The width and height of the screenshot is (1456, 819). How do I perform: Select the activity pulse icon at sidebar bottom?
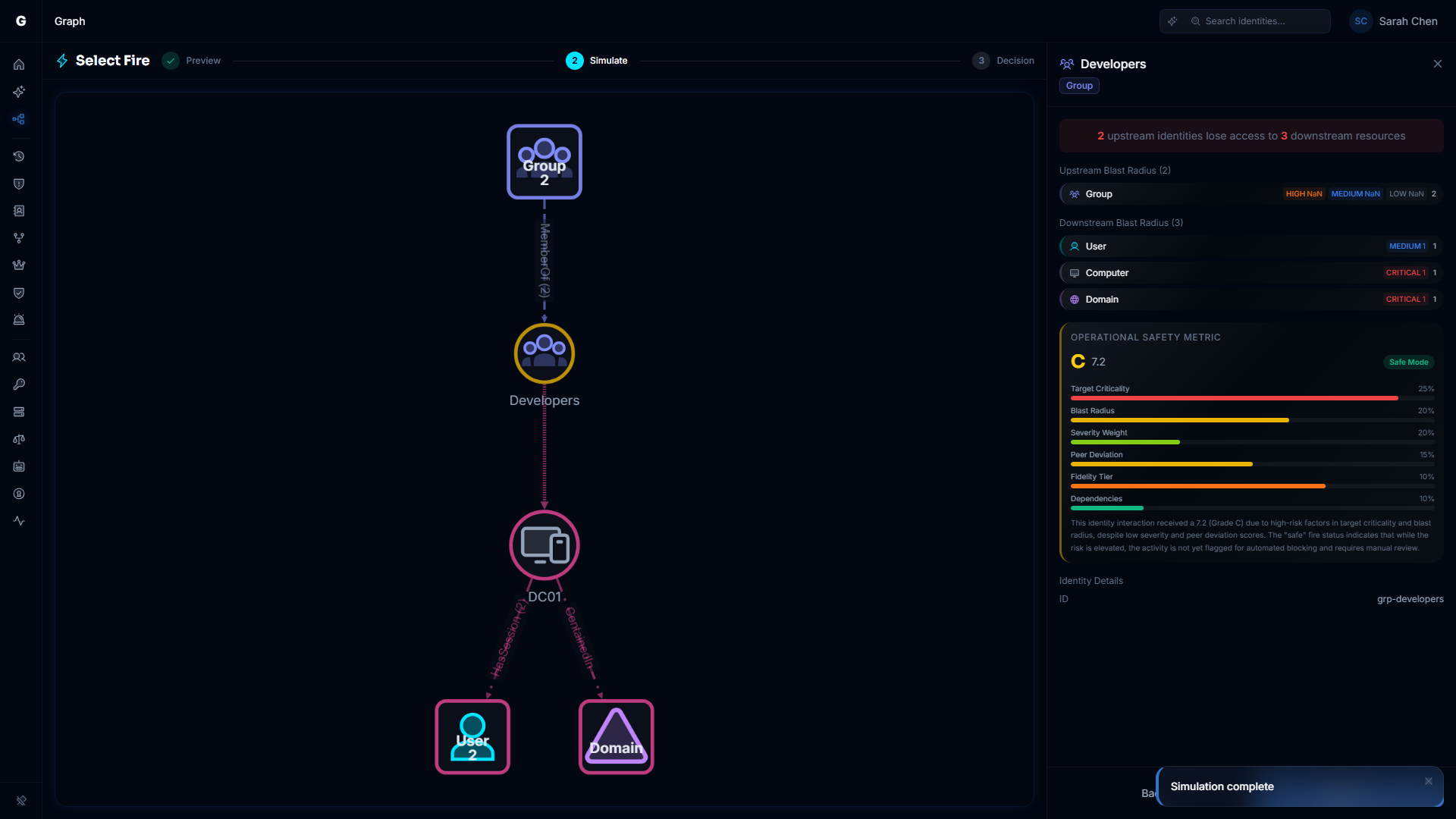click(x=19, y=521)
